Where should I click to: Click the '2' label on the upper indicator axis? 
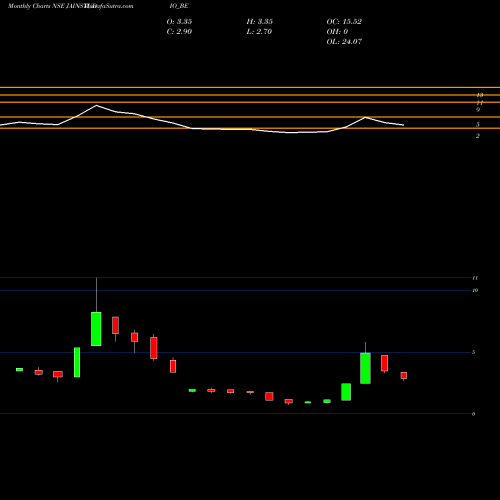(478, 136)
